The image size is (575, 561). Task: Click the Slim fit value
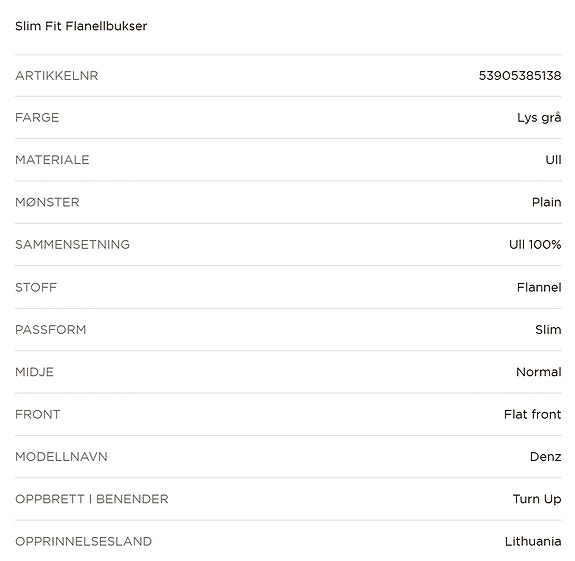548,330
